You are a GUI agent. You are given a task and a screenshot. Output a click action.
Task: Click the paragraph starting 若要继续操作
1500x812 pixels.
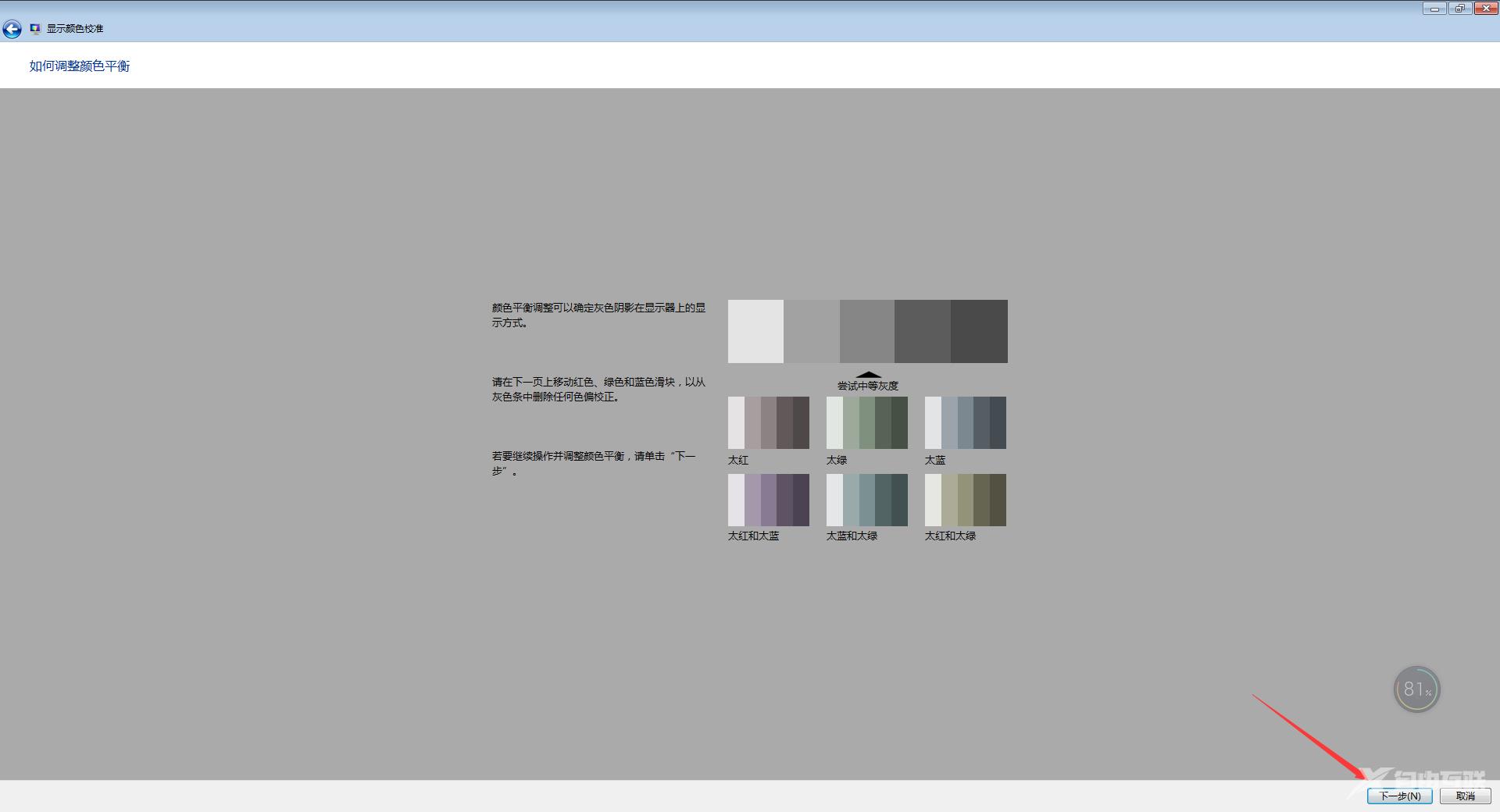coord(594,463)
